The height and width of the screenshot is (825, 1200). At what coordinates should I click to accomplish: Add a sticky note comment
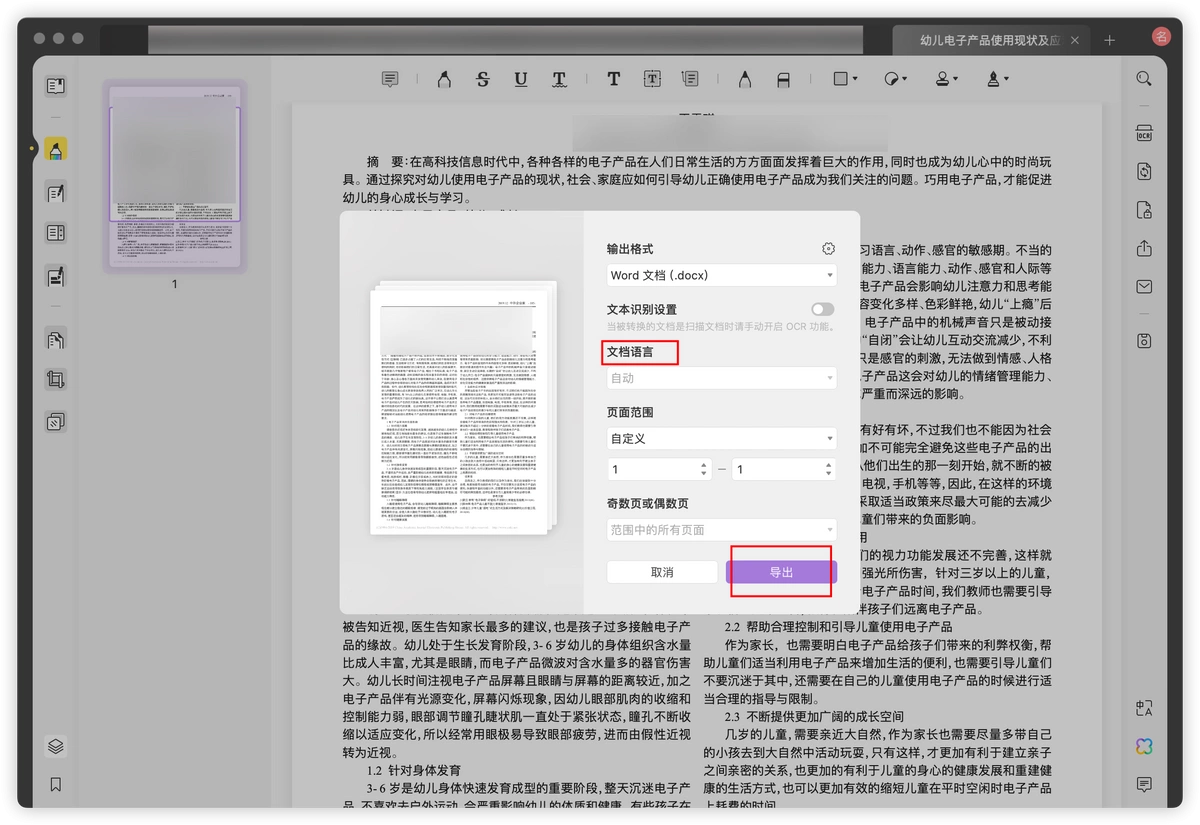click(390, 79)
